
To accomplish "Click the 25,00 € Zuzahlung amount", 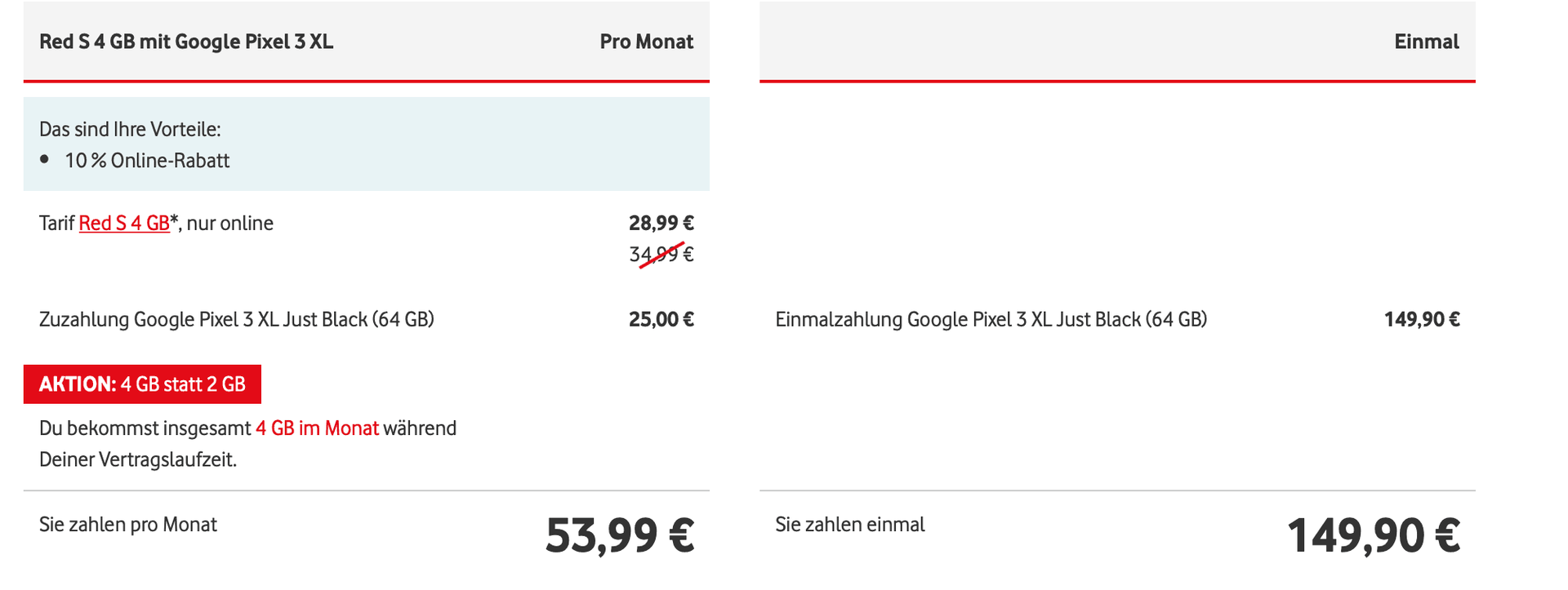I will [661, 319].
